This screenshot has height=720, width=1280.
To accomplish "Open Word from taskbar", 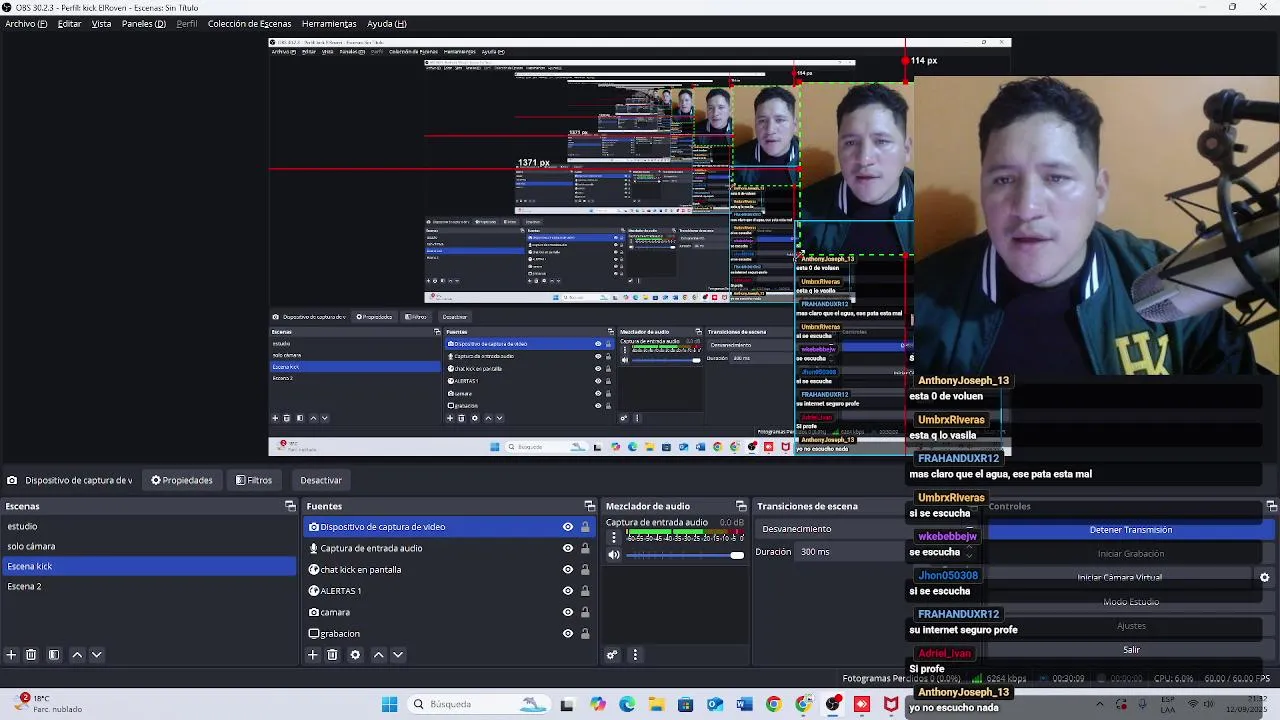I will [x=744, y=704].
